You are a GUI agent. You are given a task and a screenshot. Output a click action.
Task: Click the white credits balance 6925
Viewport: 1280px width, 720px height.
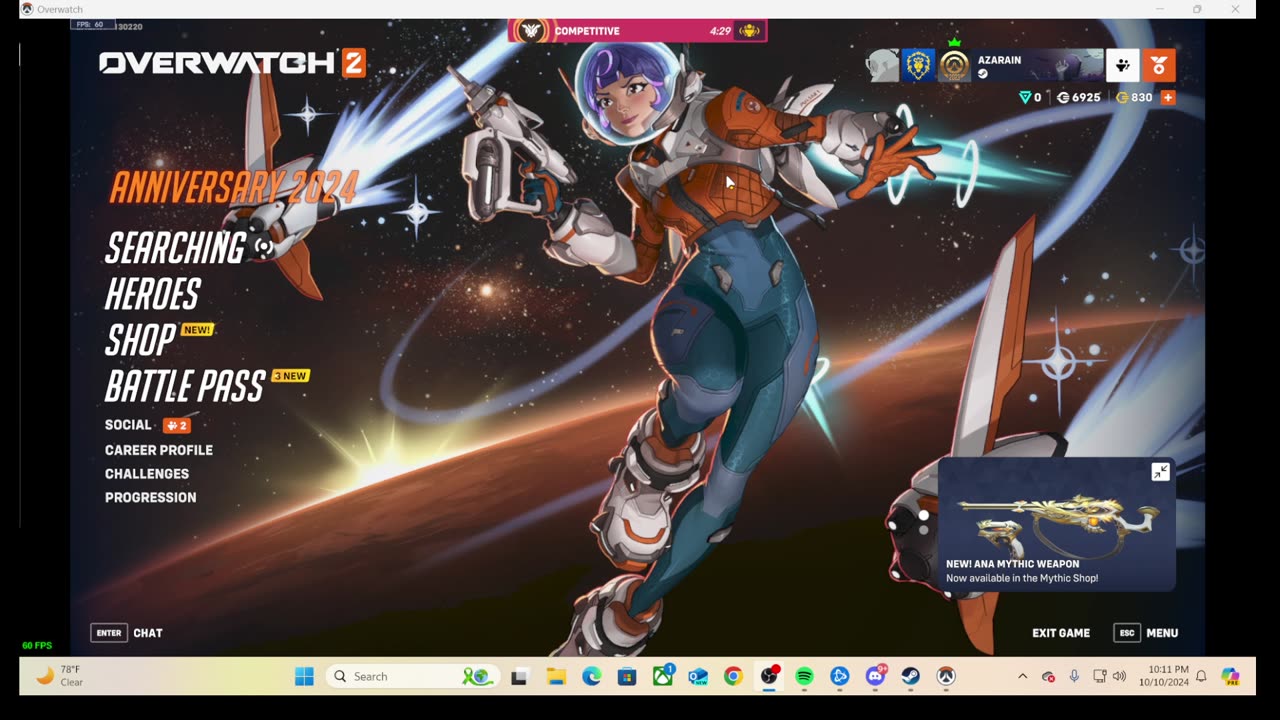click(1078, 98)
